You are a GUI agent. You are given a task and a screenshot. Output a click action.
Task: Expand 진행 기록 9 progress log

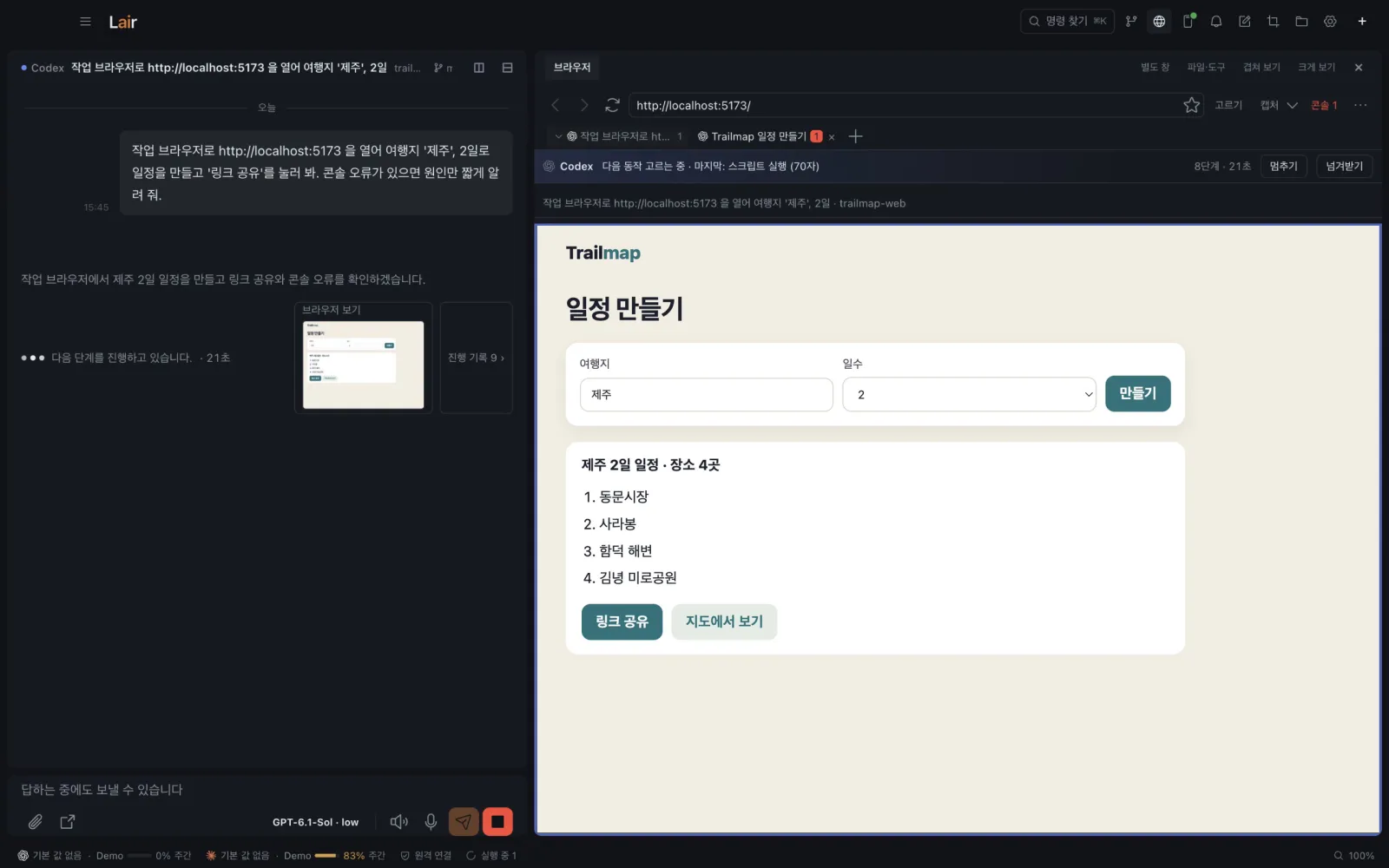(x=476, y=358)
